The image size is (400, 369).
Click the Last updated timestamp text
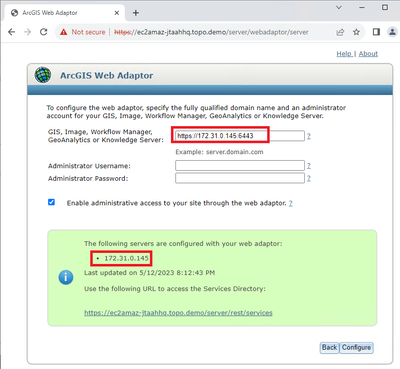click(x=149, y=273)
